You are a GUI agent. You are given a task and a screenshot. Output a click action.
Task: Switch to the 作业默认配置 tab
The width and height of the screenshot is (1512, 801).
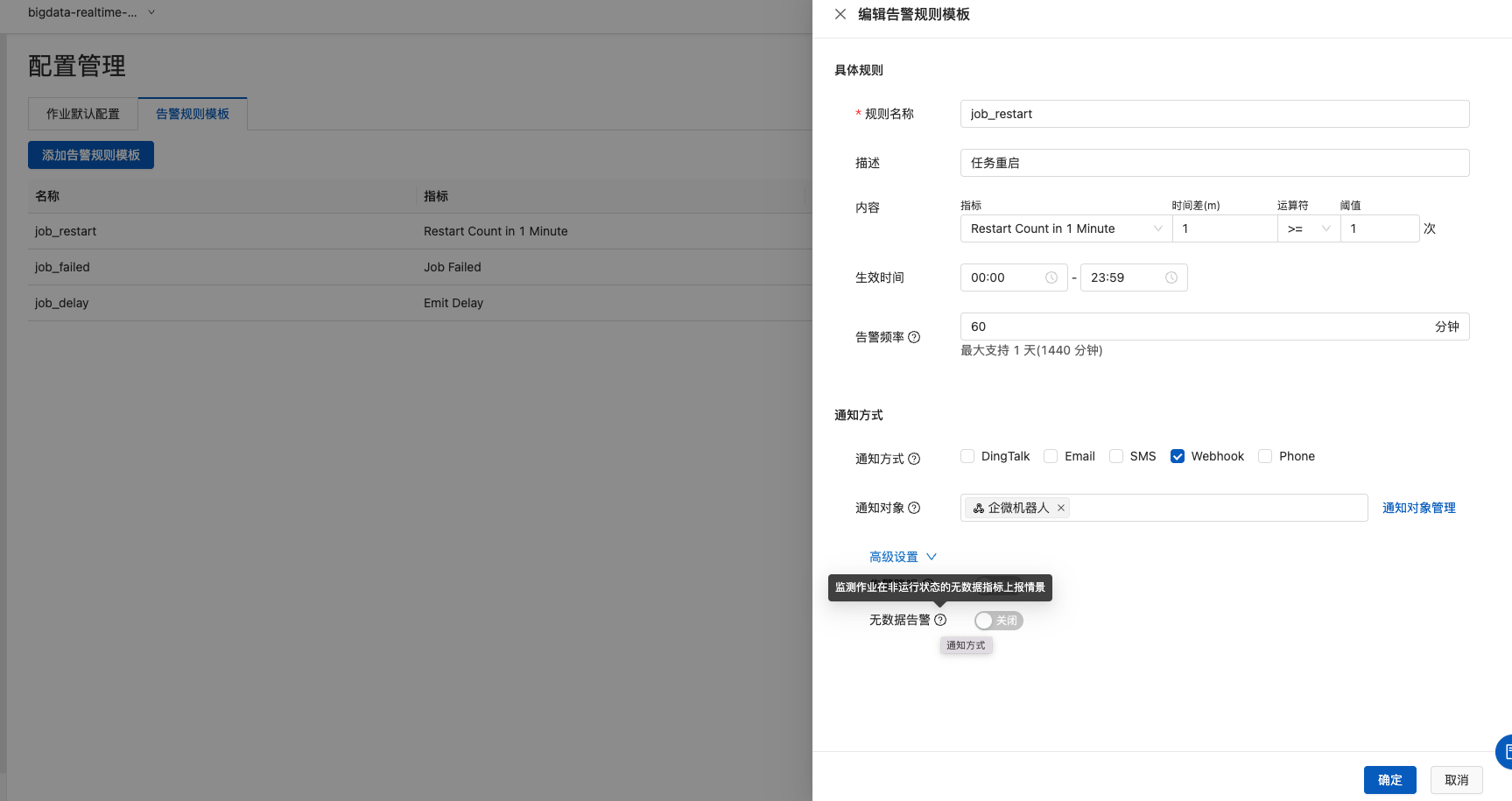click(83, 114)
